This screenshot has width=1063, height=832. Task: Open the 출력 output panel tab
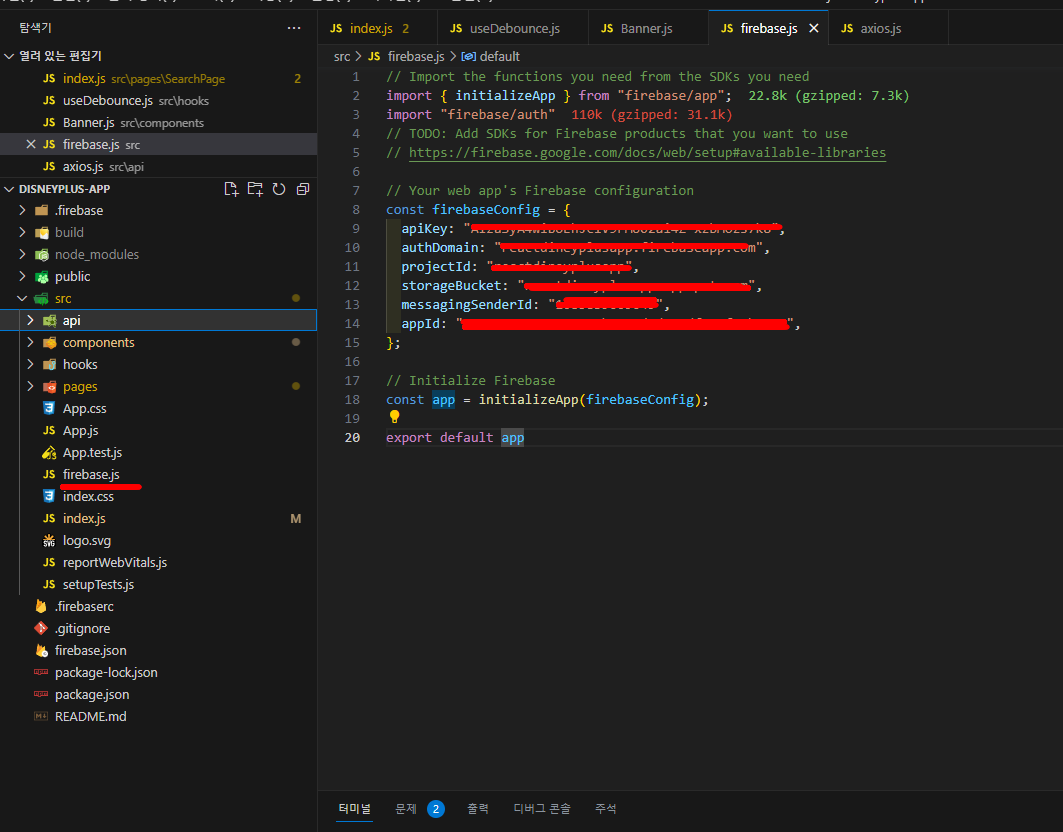click(x=477, y=808)
